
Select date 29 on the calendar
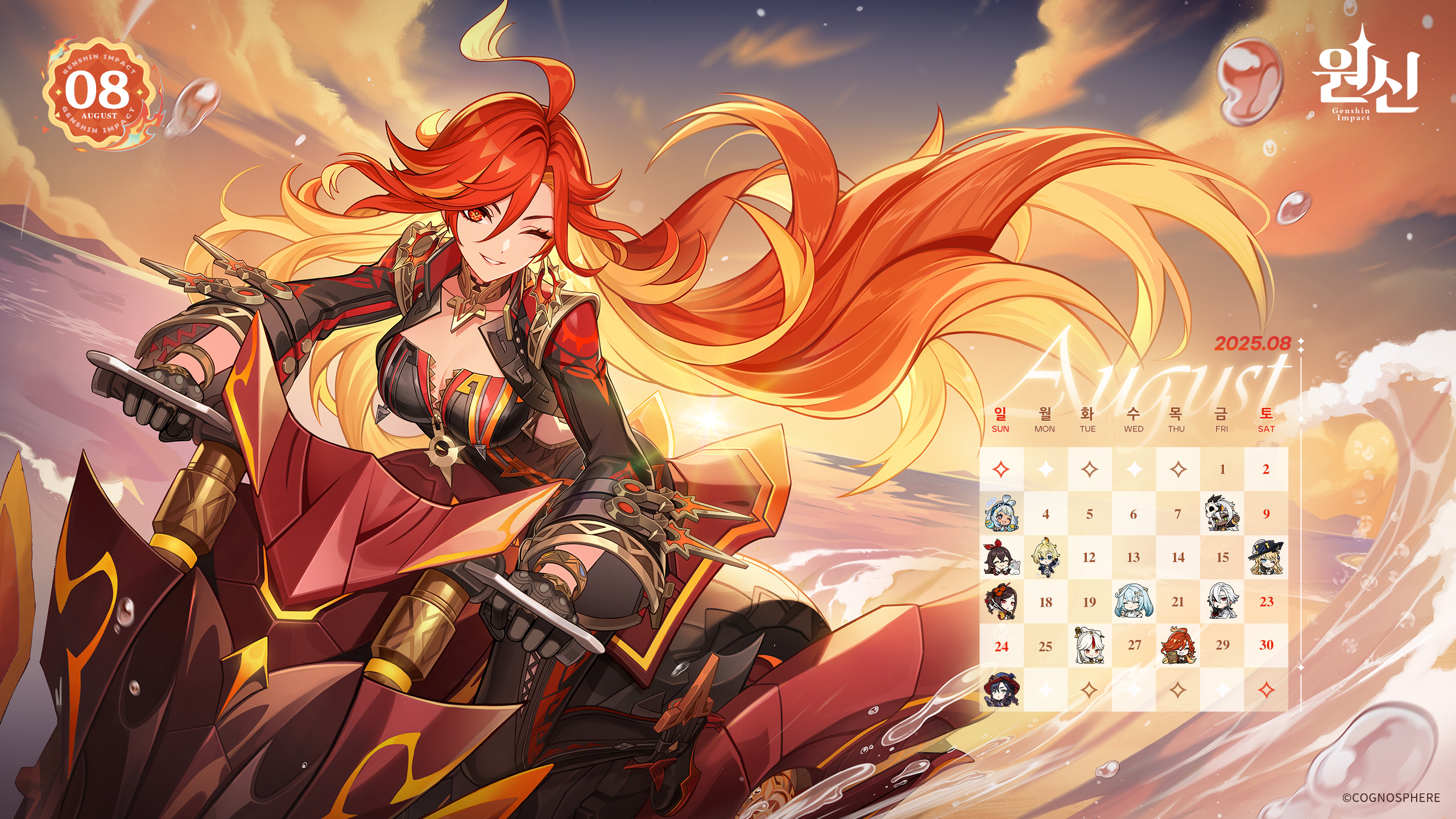coord(1222,645)
